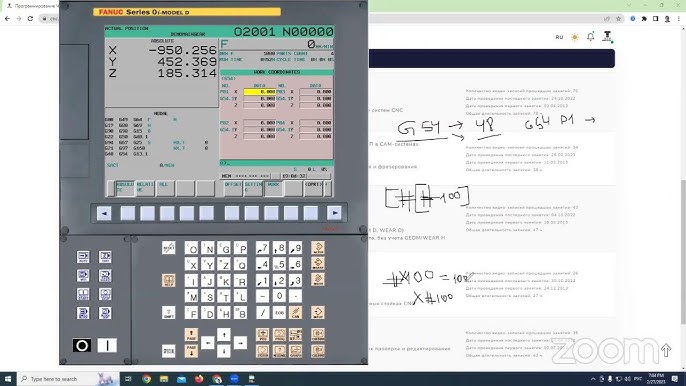Select the ALL soft key label
This screenshot has height=386, width=686.
(x=165, y=188)
